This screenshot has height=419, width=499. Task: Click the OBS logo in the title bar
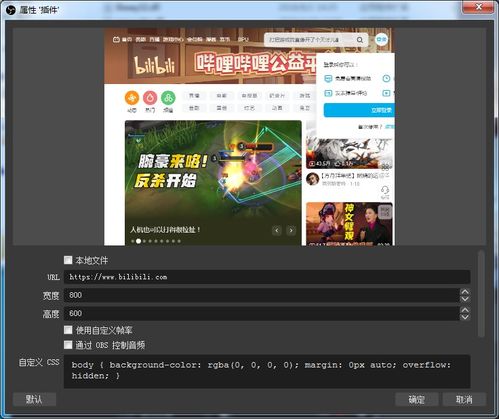coord(11,10)
